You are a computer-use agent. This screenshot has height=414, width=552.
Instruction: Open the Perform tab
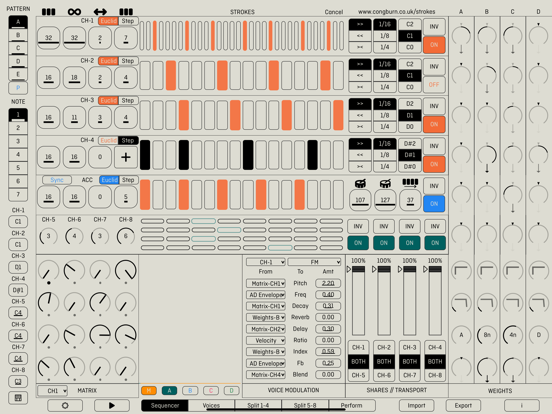tap(352, 406)
